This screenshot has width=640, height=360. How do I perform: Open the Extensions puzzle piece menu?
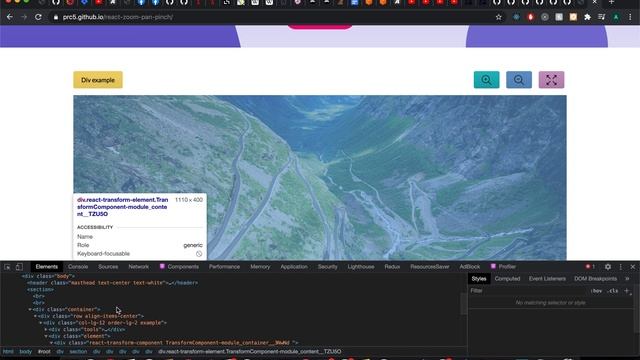pyautogui.click(x=587, y=17)
